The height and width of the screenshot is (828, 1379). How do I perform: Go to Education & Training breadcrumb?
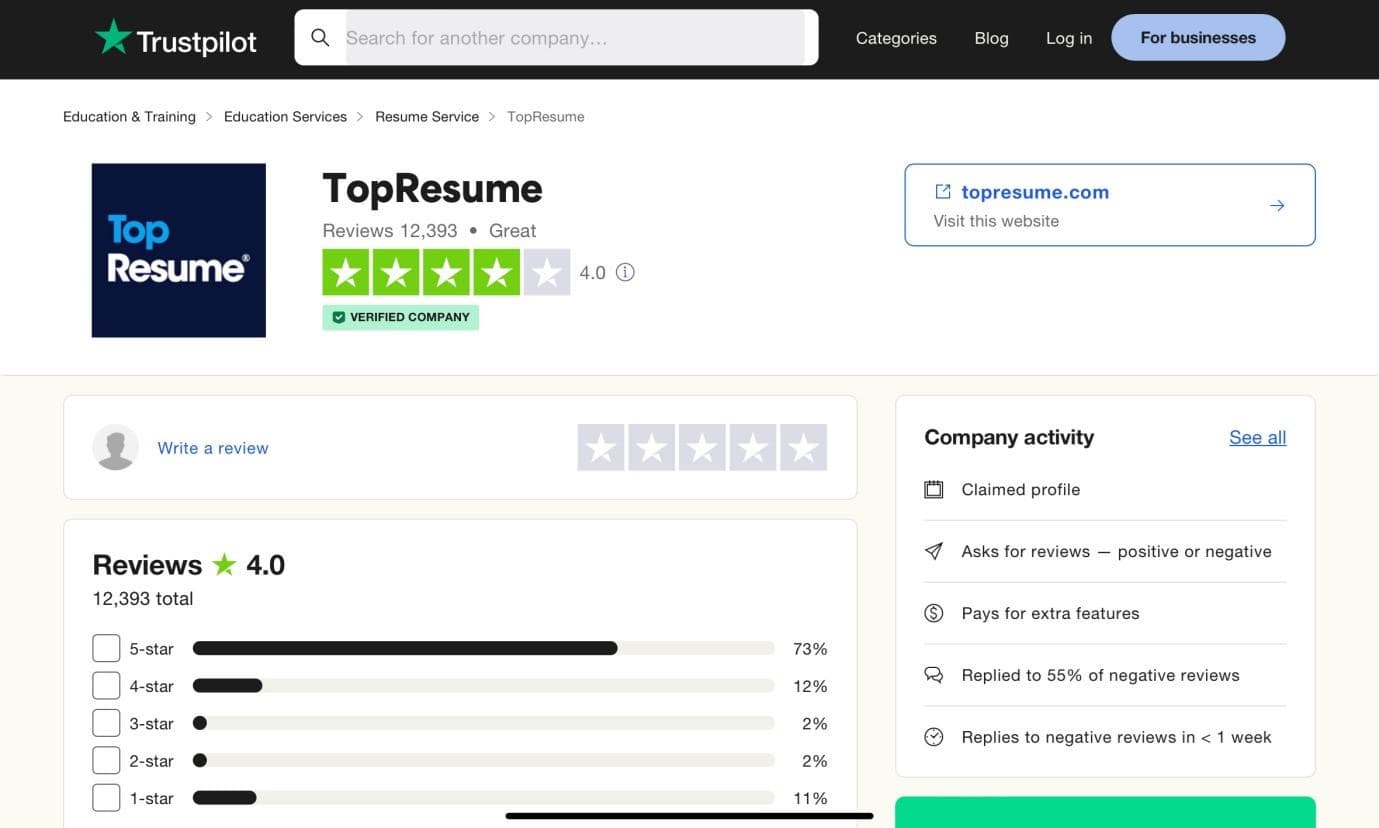pyautogui.click(x=129, y=117)
